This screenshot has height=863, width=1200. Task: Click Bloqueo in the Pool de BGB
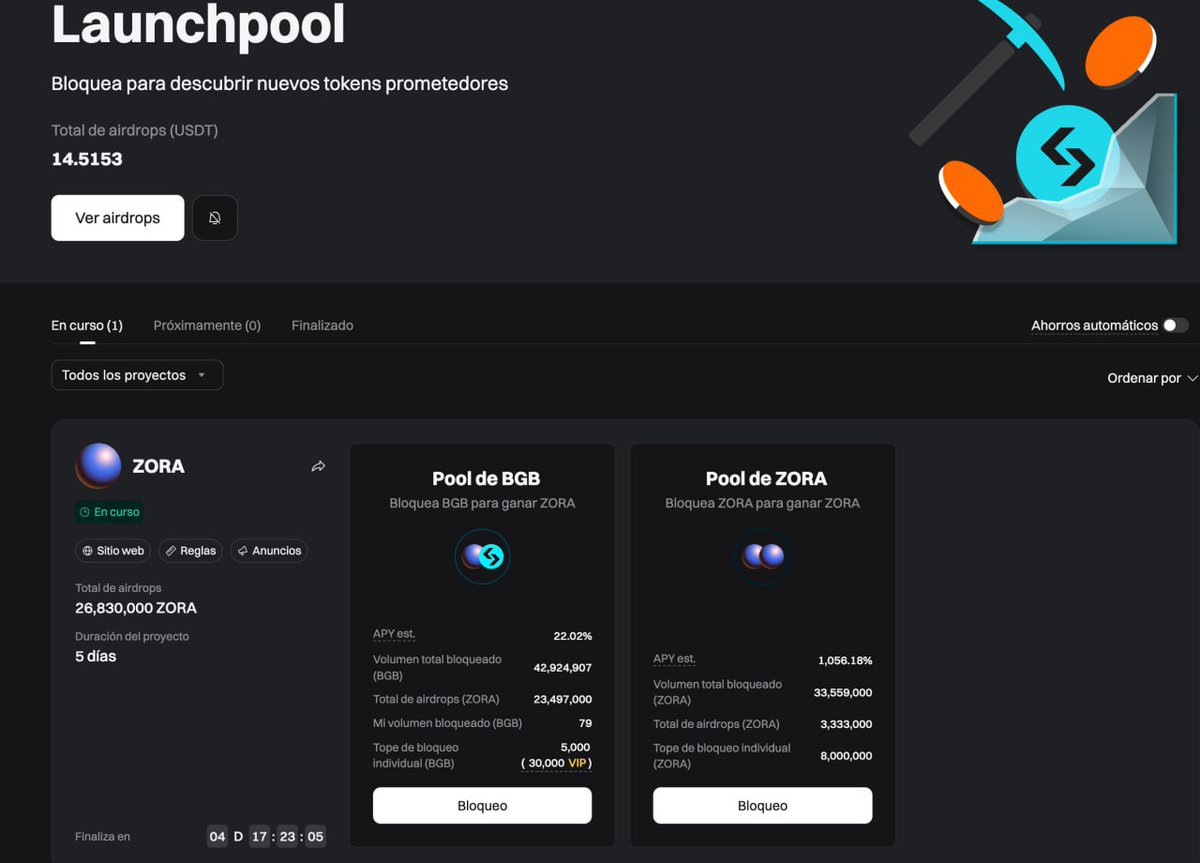482,806
